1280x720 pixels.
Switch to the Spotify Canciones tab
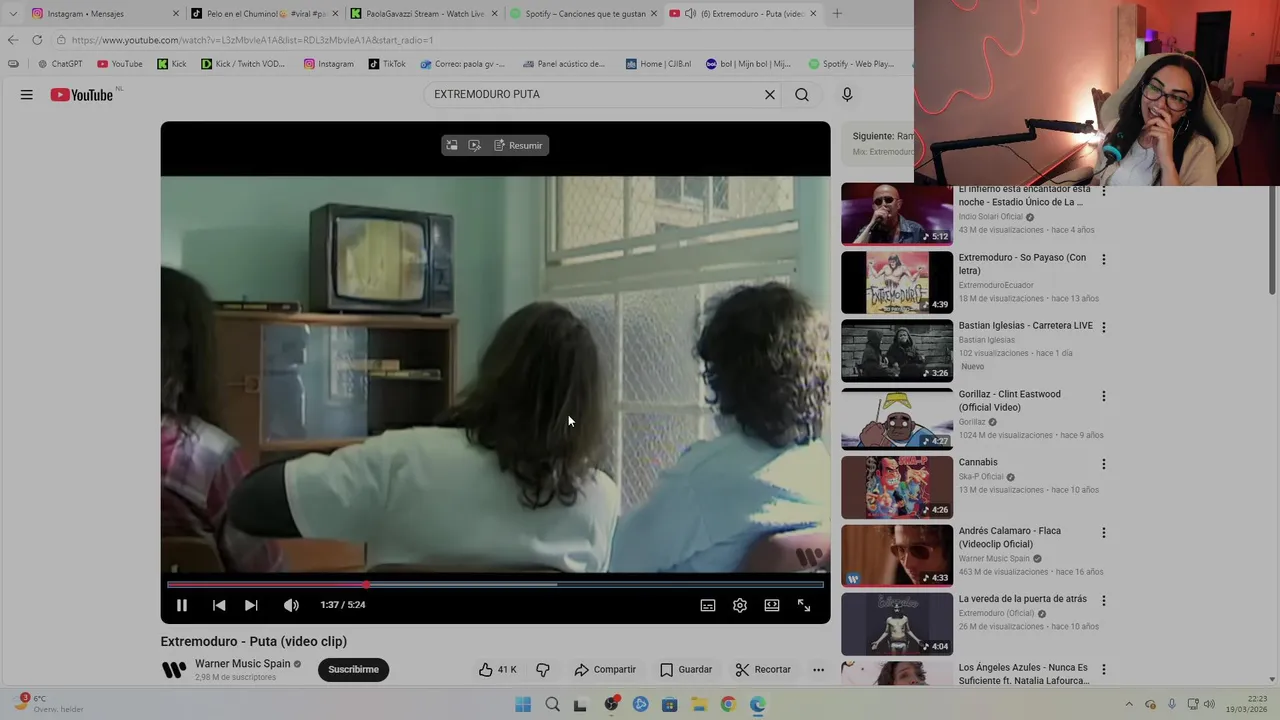(x=582, y=14)
